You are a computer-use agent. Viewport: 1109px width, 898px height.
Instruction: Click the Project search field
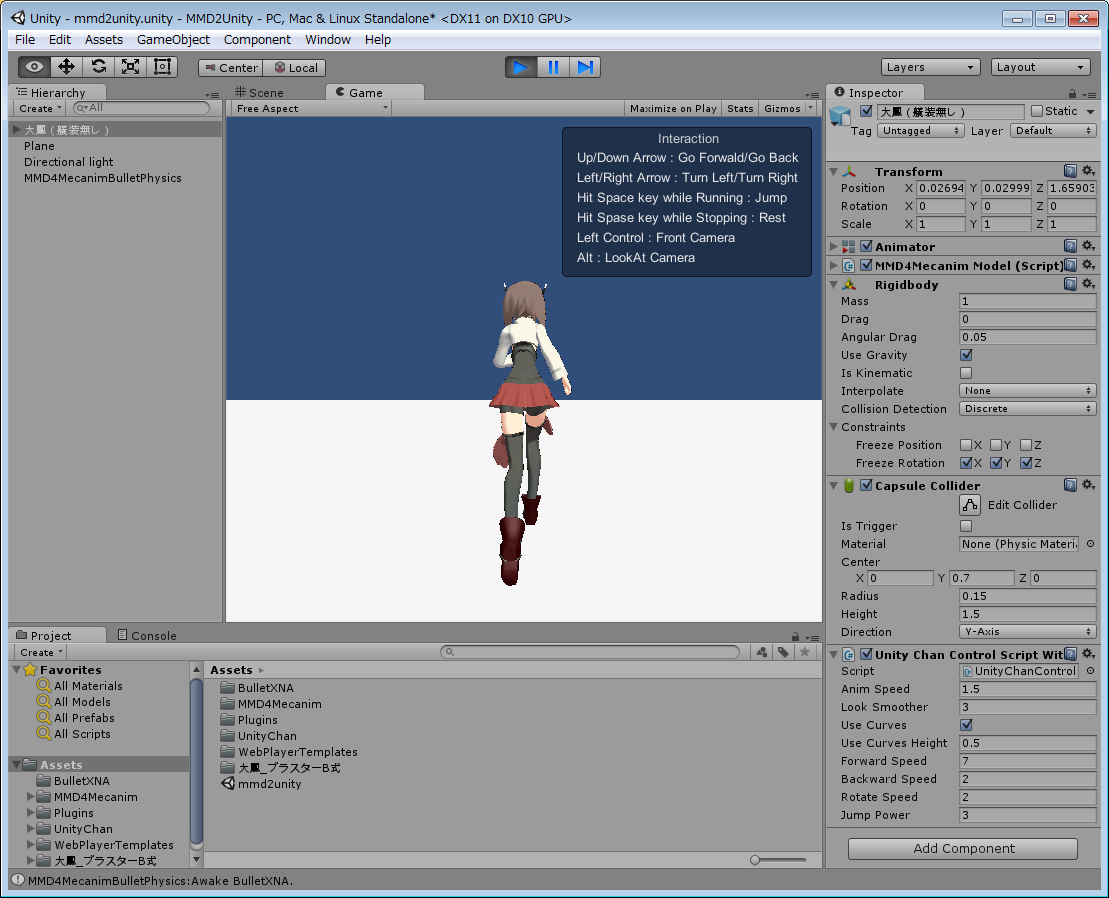(590, 652)
